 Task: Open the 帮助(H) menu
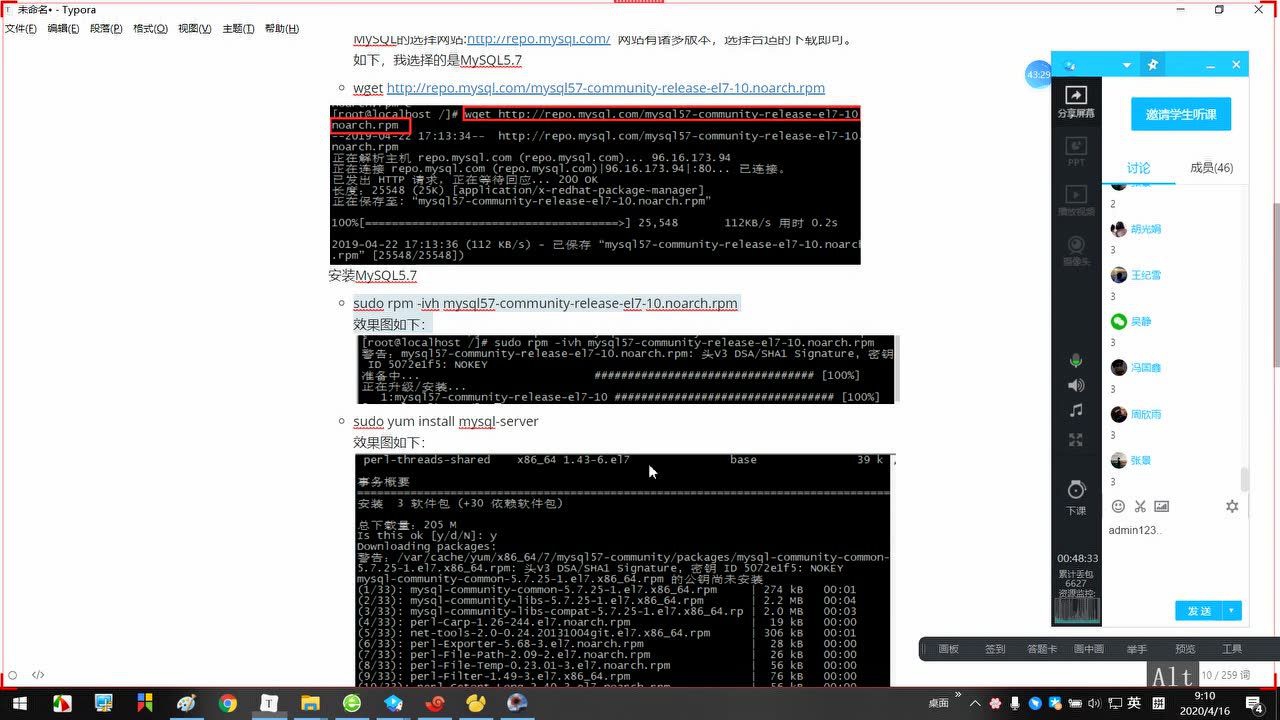(x=281, y=29)
